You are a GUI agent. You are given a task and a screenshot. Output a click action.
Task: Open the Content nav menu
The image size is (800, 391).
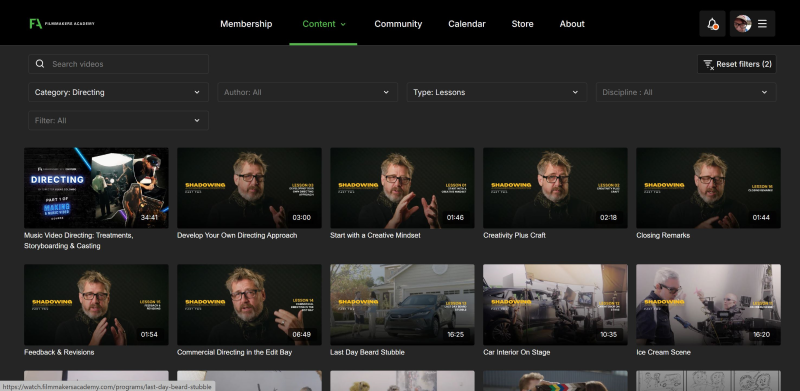pyautogui.click(x=323, y=24)
